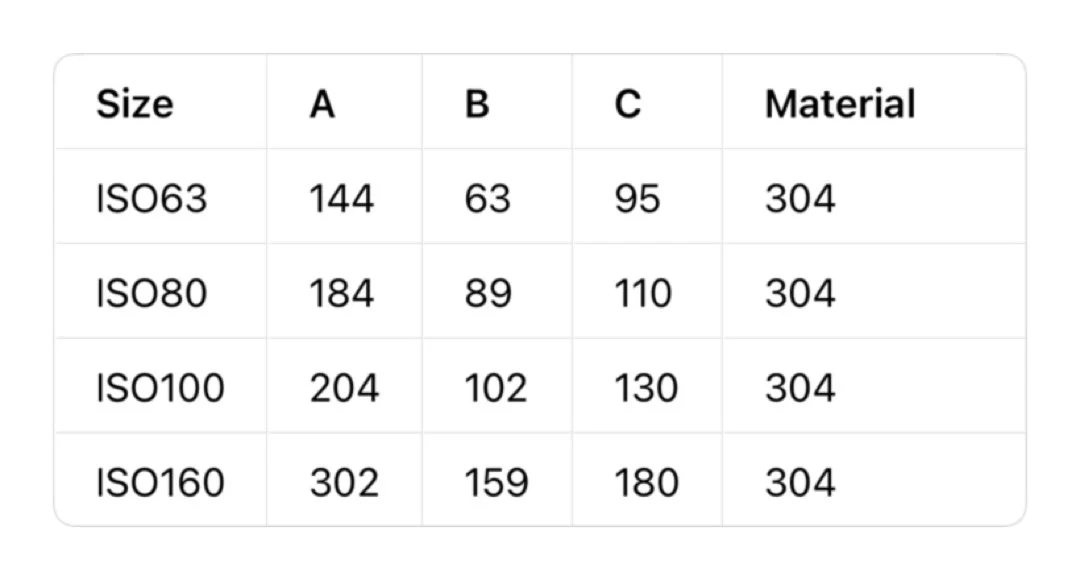Select the ISO80 row's 89 cell

(x=488, y=293)
